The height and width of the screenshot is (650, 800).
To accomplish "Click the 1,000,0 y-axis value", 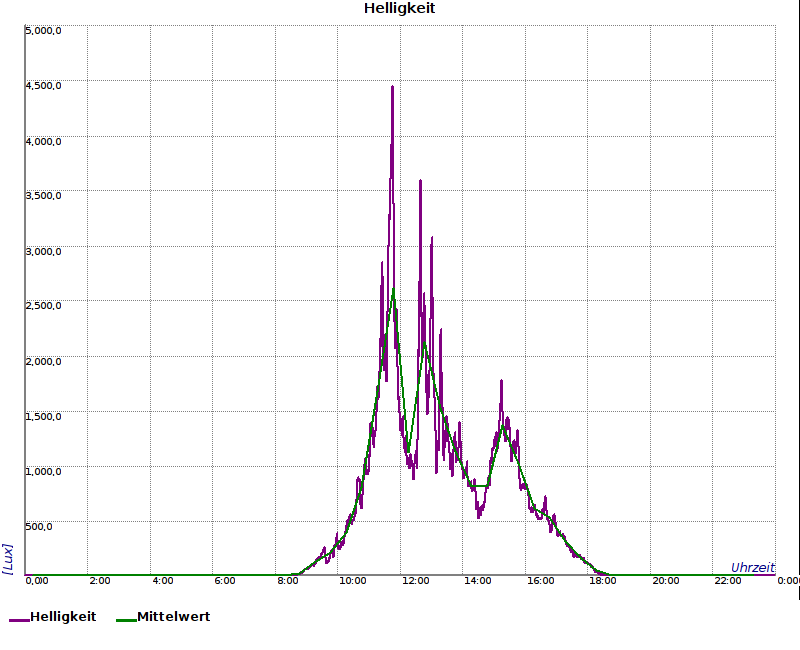I will coord(43,471).
